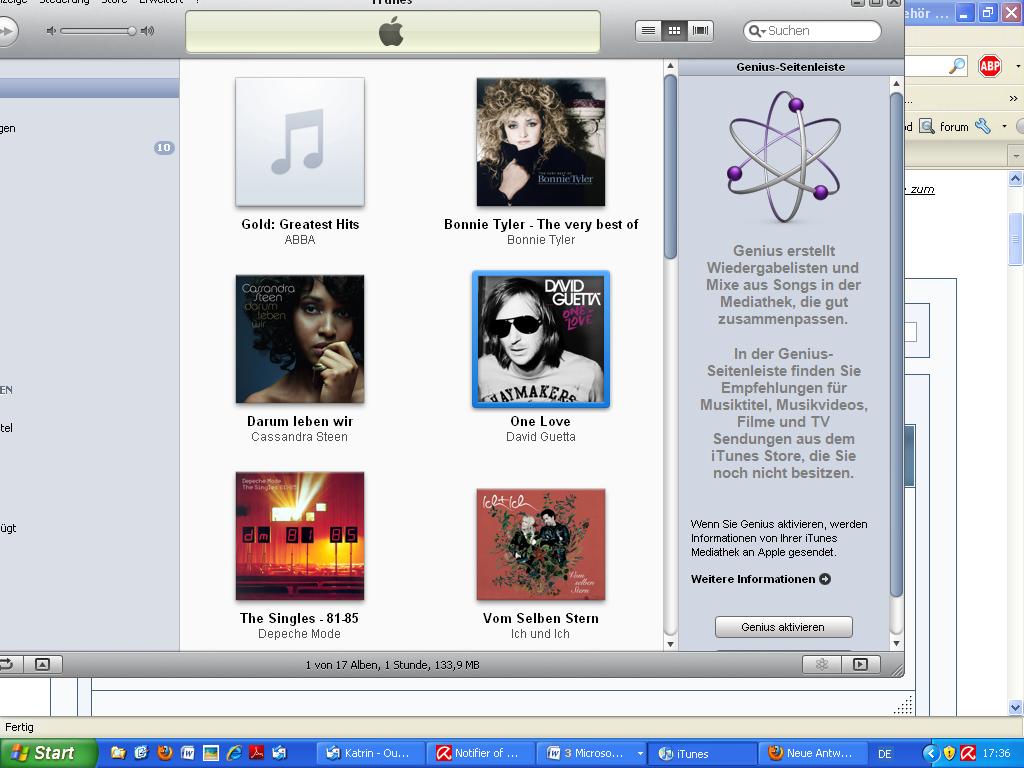Screen dimensions: 1024x768
Task: Click the Firefox search magnifier icon
Action: 957,65
